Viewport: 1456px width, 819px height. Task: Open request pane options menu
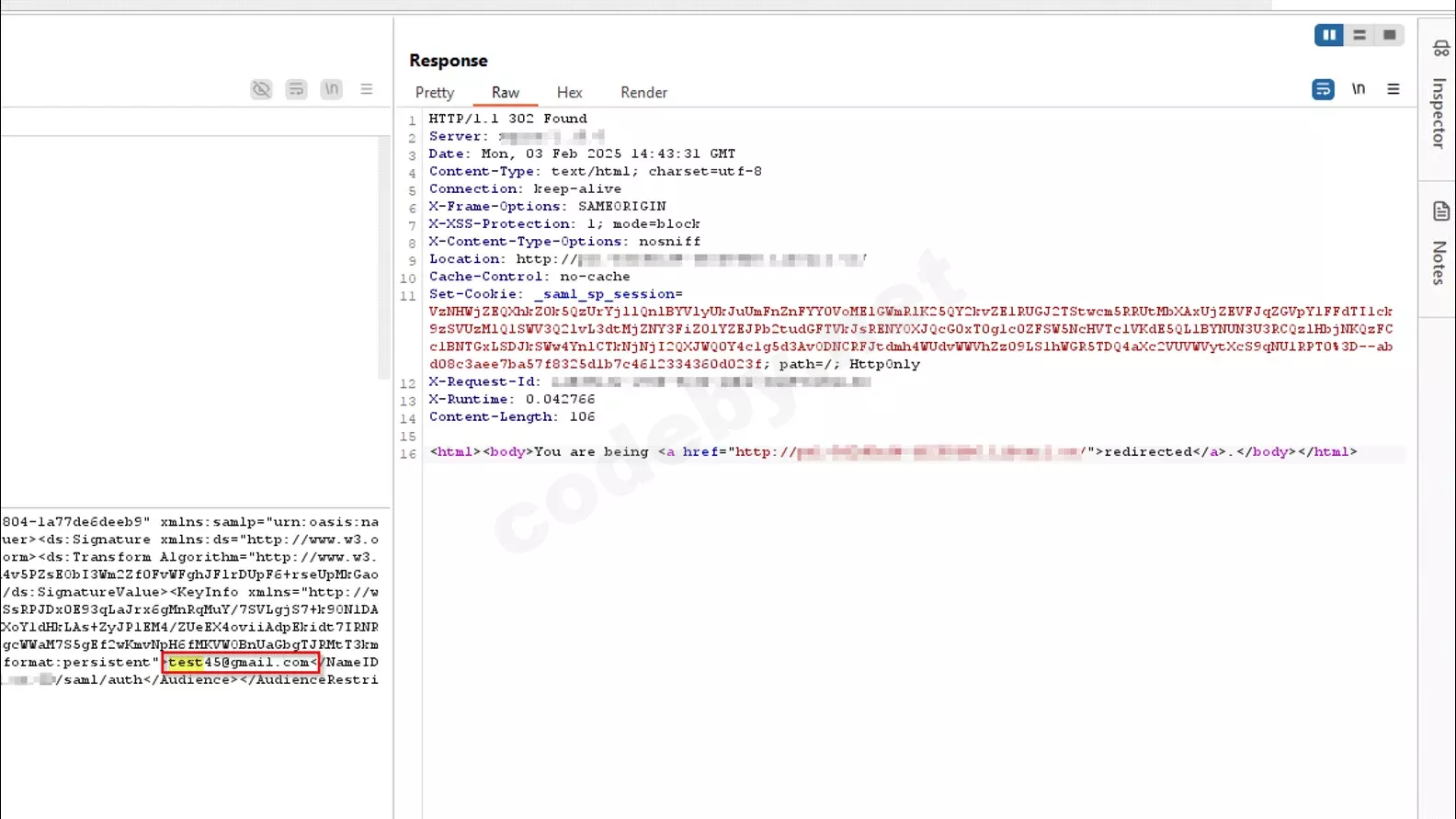click(367, 89)
